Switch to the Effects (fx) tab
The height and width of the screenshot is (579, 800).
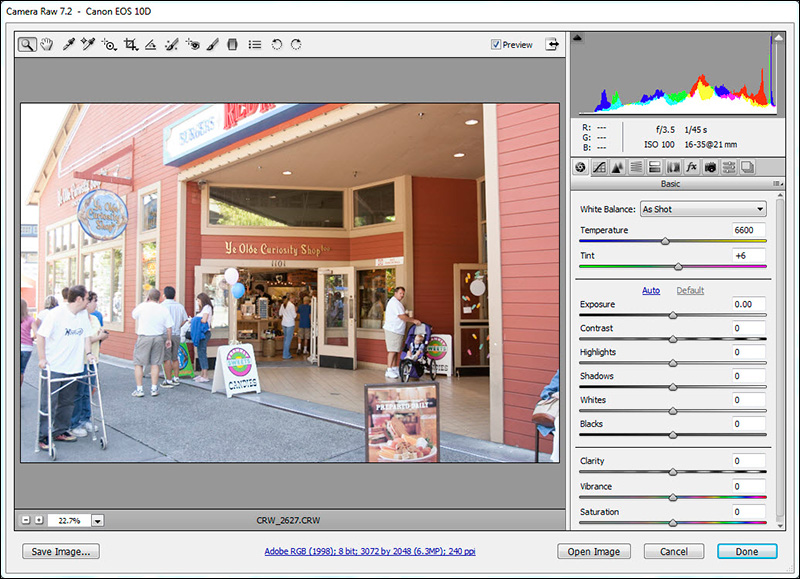click(691, 167)
